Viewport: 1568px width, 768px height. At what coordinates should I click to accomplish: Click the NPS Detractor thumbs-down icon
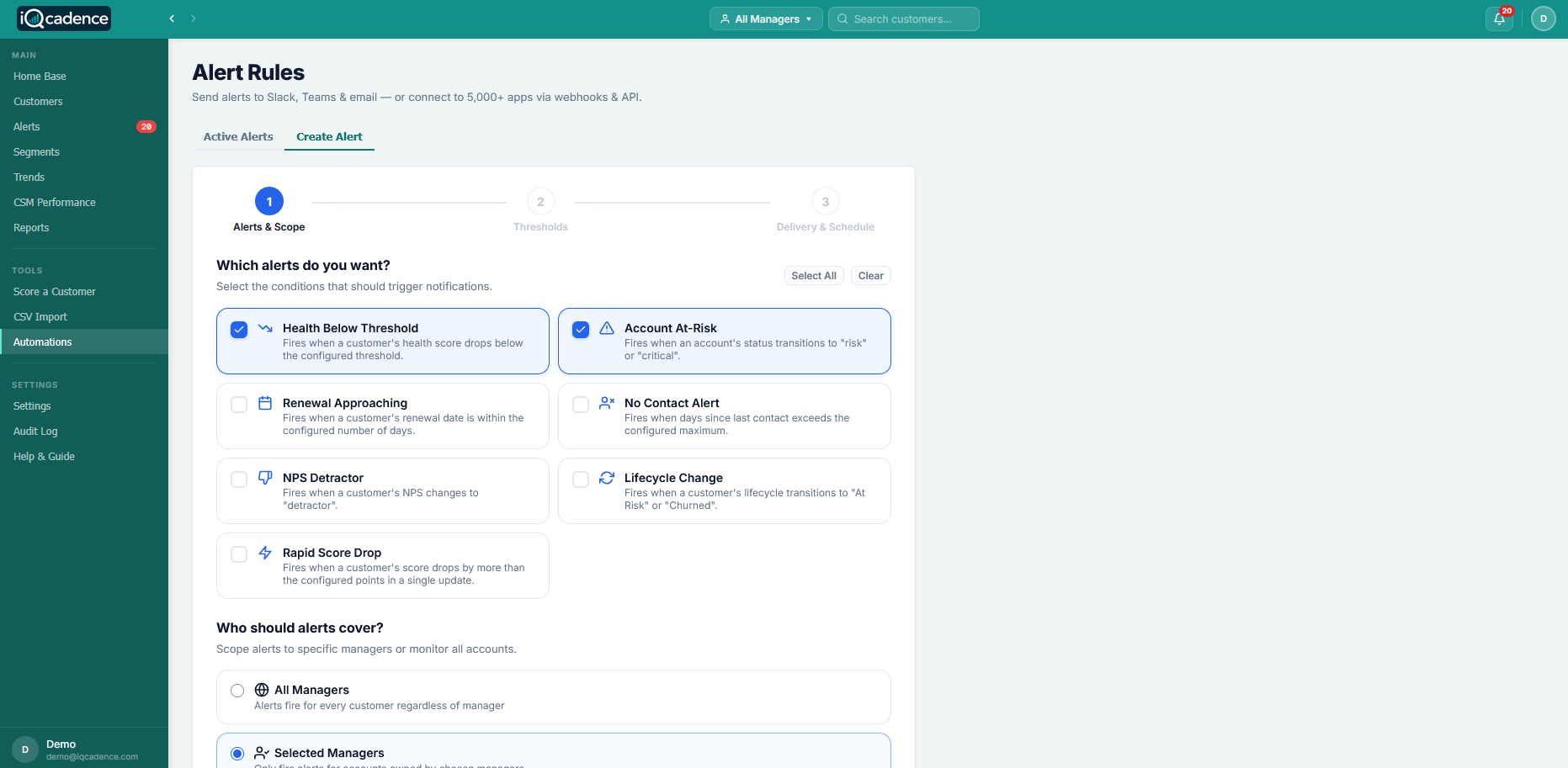[265, 479]
